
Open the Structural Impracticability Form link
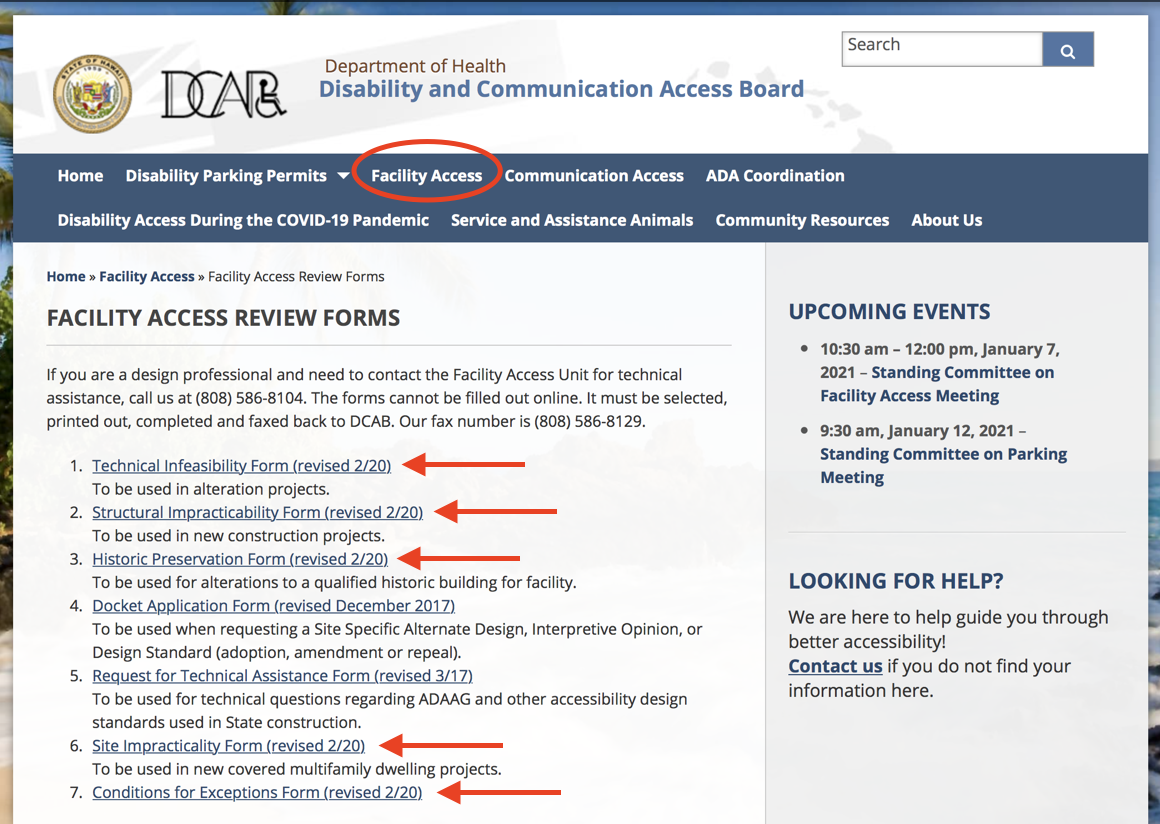(x=257, y=512)
